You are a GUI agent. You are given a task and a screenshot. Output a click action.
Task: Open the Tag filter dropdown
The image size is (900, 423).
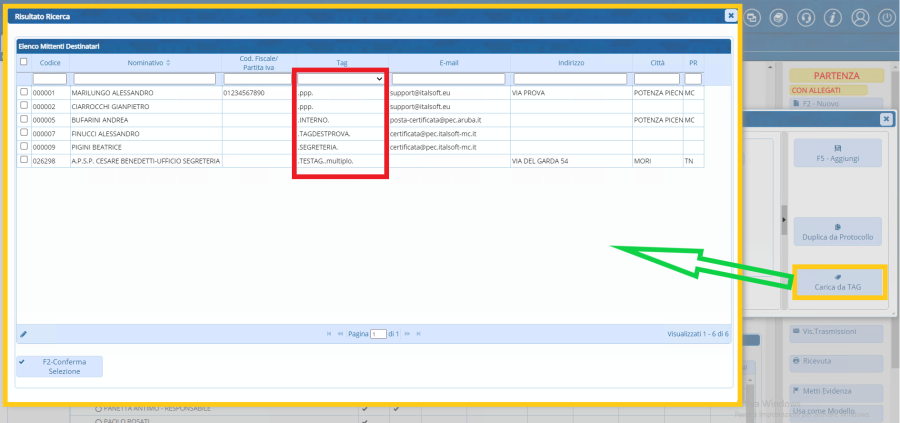[341, 78]
